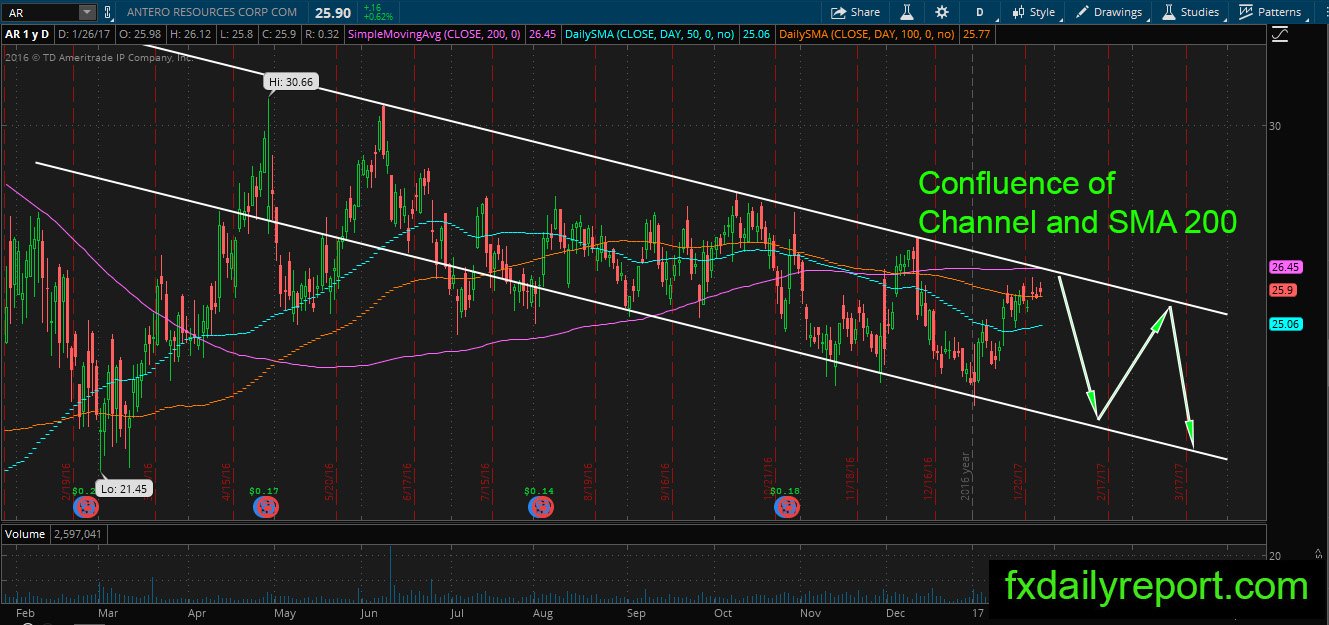Click the $0.17 dividend event icon
1329x625 pixels.
click(x=265, y=506)
